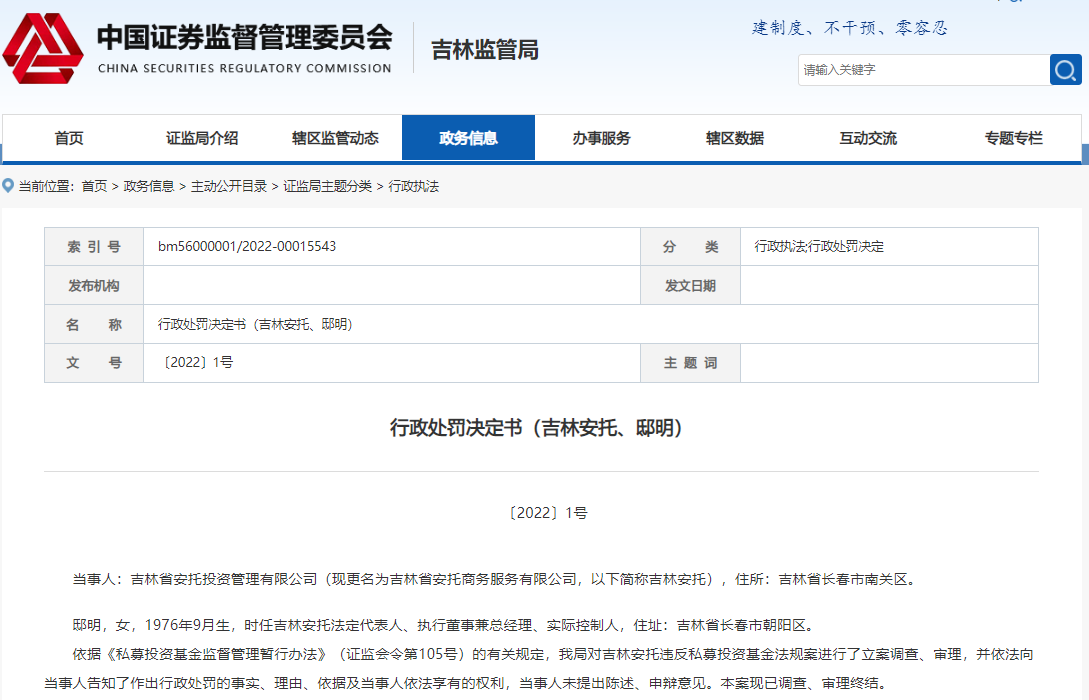Click the 行政执法 breadcrumb link
1089x700 pixels.
coord(414,187)
